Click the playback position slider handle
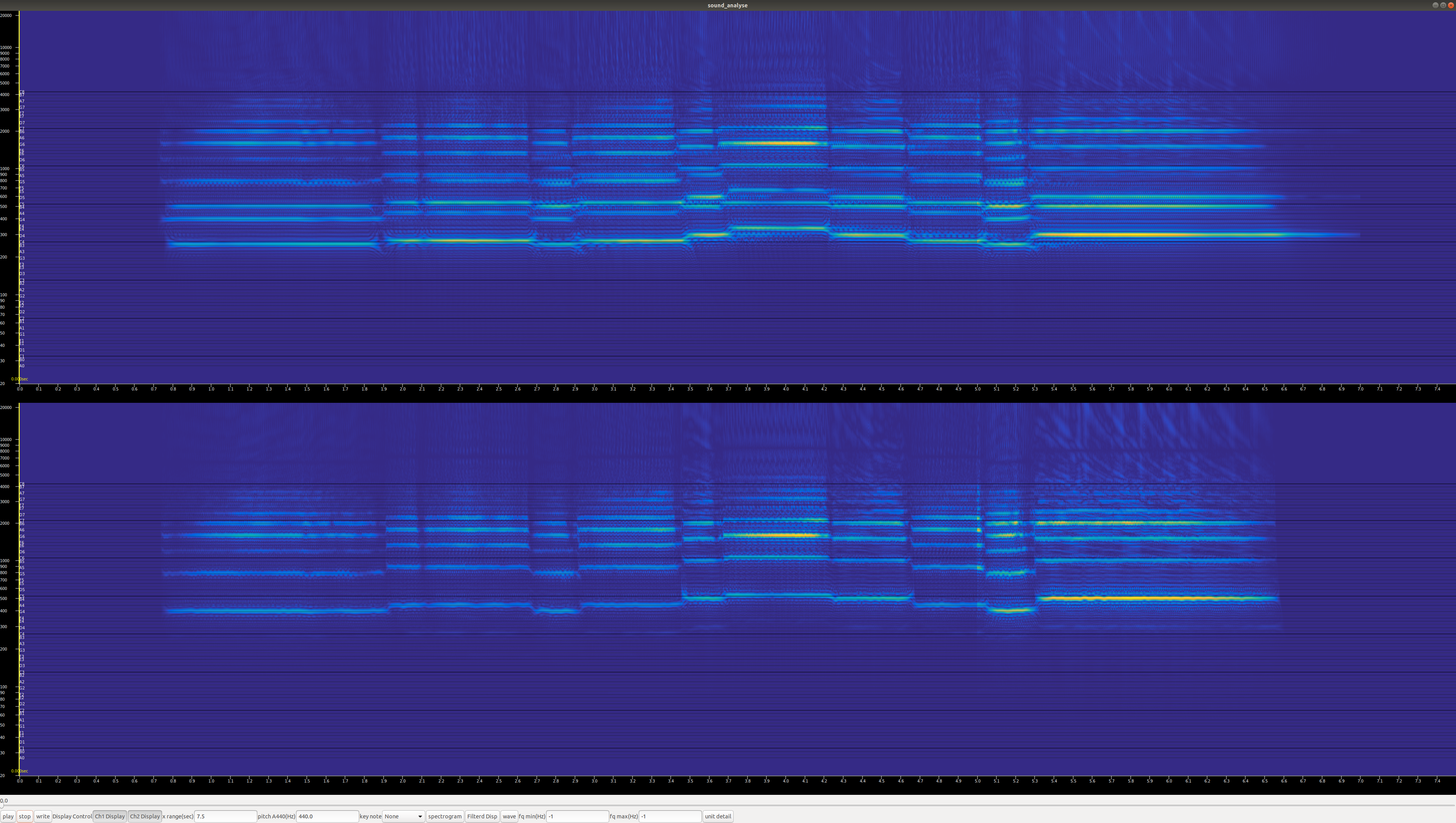 coord(2,805)
